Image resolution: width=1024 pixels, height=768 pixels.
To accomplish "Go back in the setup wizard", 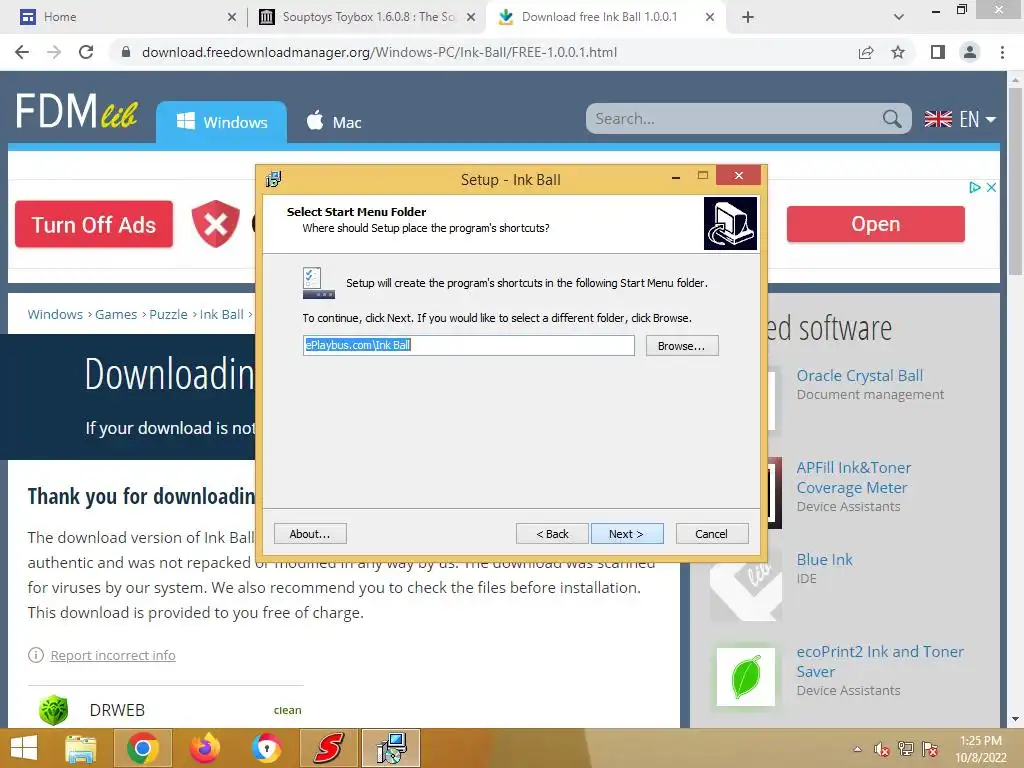I will [x=552, y=534].
